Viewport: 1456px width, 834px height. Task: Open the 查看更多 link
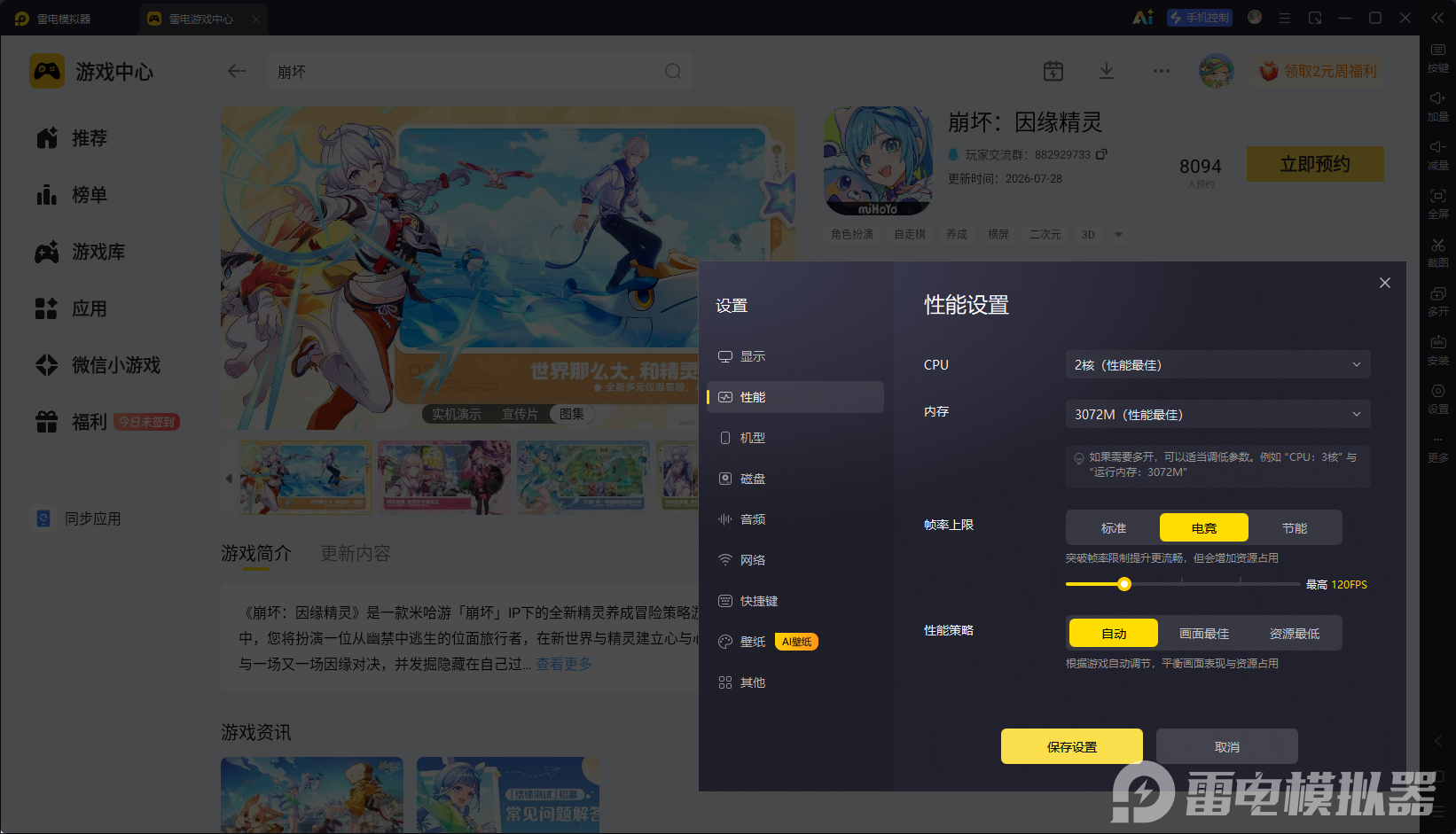point(564,664)
